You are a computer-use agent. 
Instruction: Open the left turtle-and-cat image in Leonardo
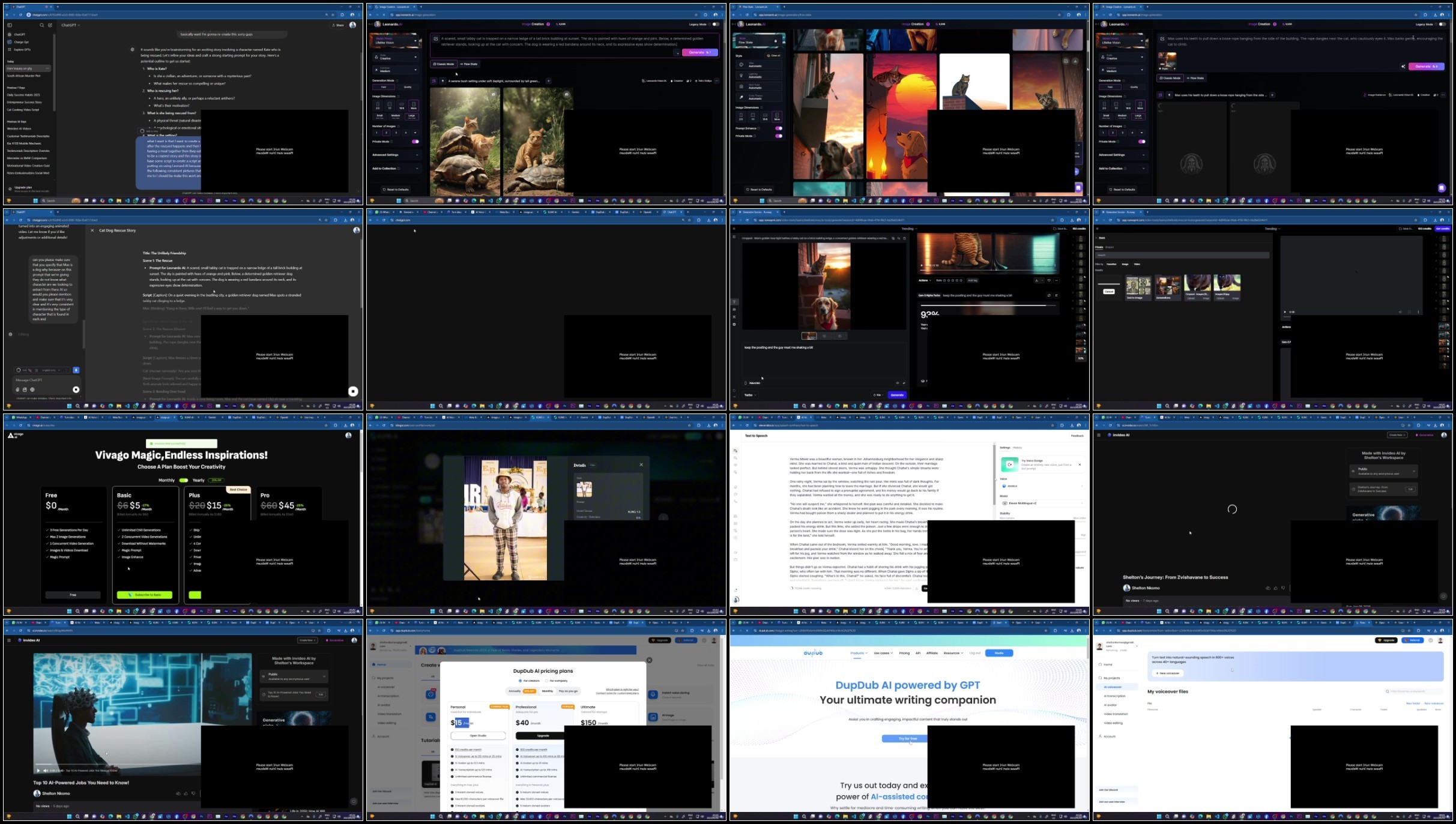click(465, 142)
